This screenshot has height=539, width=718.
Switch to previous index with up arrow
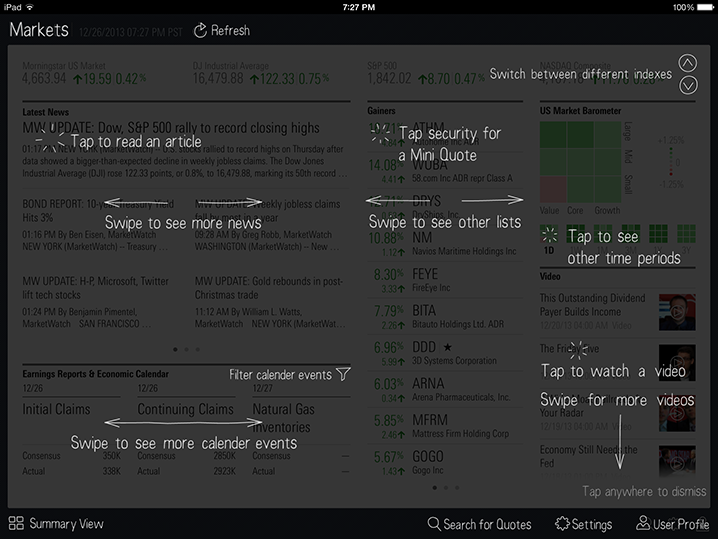(688, 63)
